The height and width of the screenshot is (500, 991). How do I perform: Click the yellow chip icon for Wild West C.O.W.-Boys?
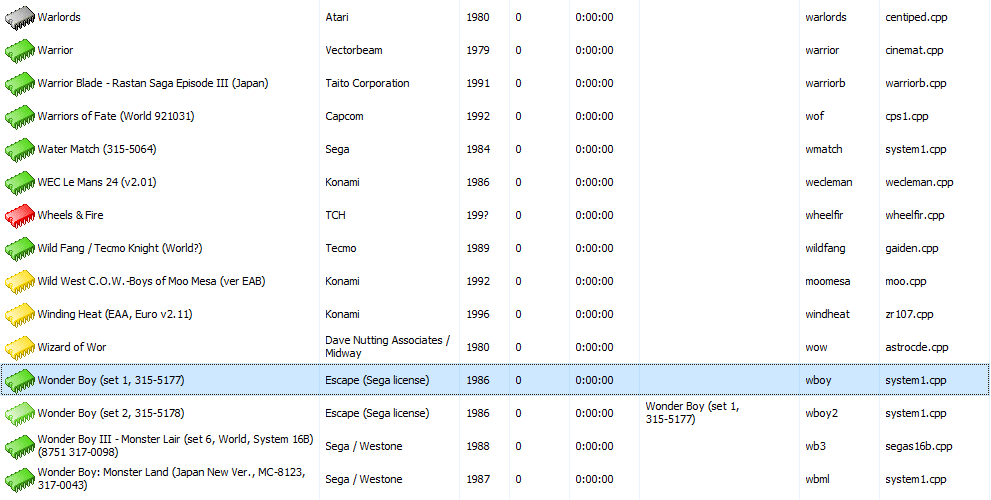point(20,282)
